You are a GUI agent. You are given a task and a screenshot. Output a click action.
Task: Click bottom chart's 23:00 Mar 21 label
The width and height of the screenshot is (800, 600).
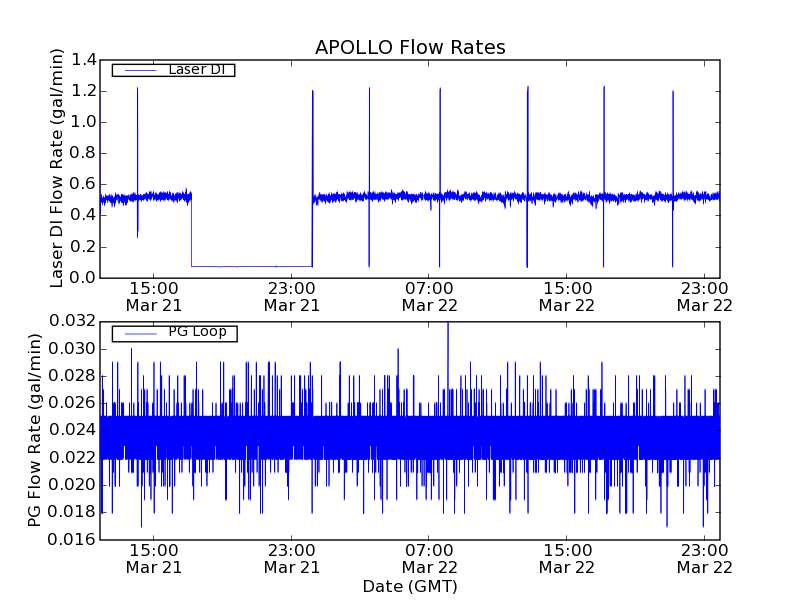click(291, 559)
